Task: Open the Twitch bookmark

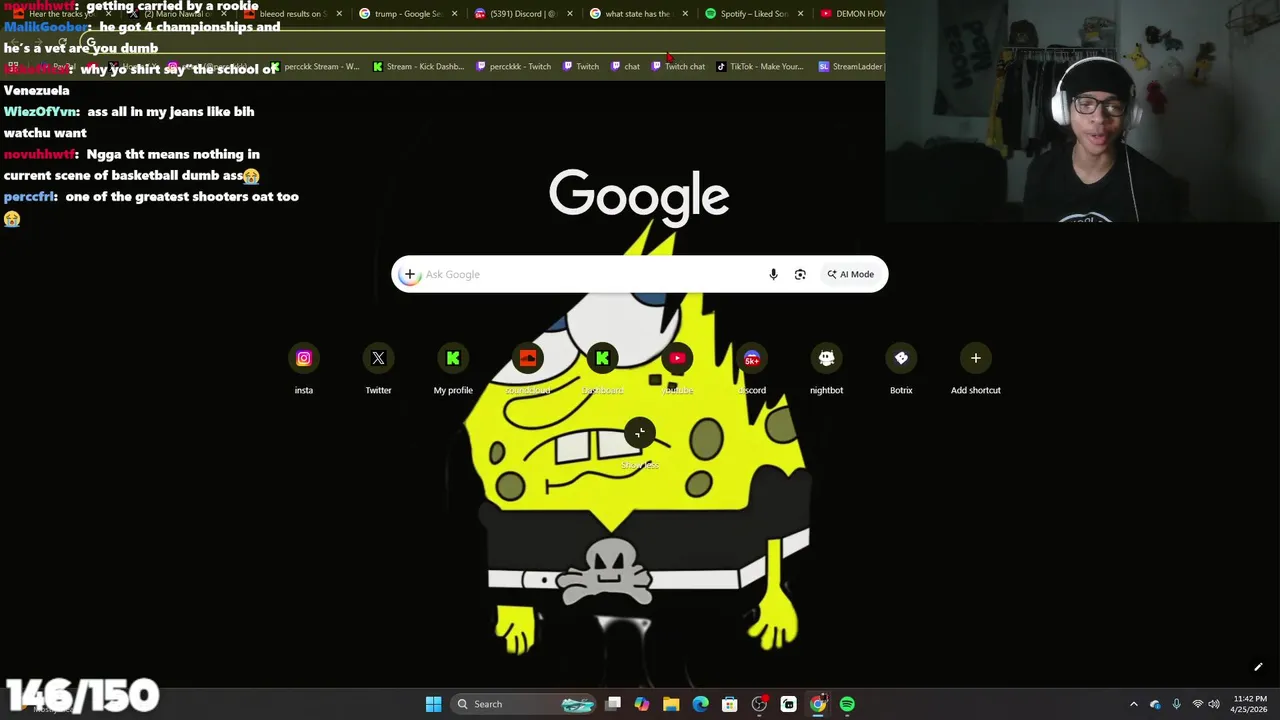Action: [580, 67]
